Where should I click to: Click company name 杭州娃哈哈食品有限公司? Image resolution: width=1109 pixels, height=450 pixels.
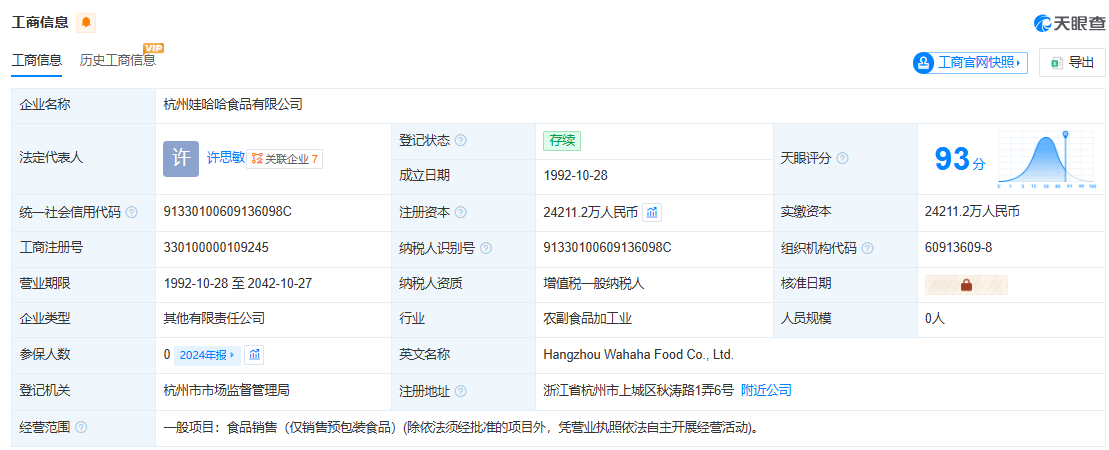click(233, 105)
